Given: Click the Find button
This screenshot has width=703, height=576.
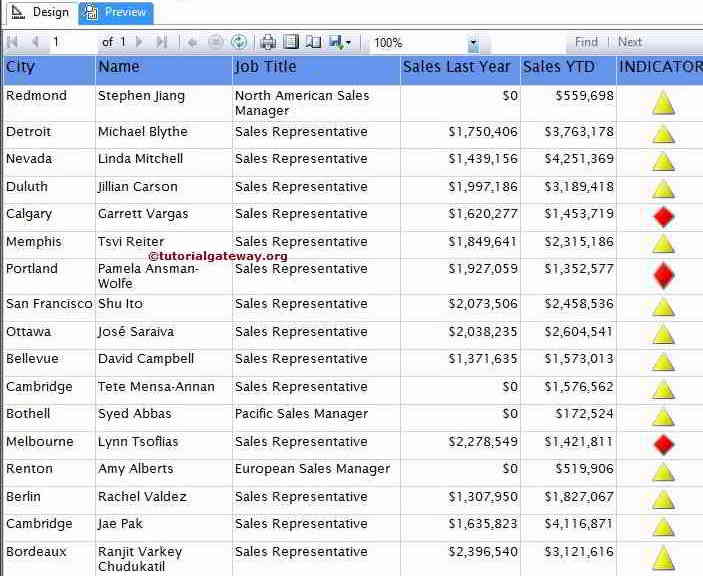Looking at the screenshot, I should tap(586, 42).
